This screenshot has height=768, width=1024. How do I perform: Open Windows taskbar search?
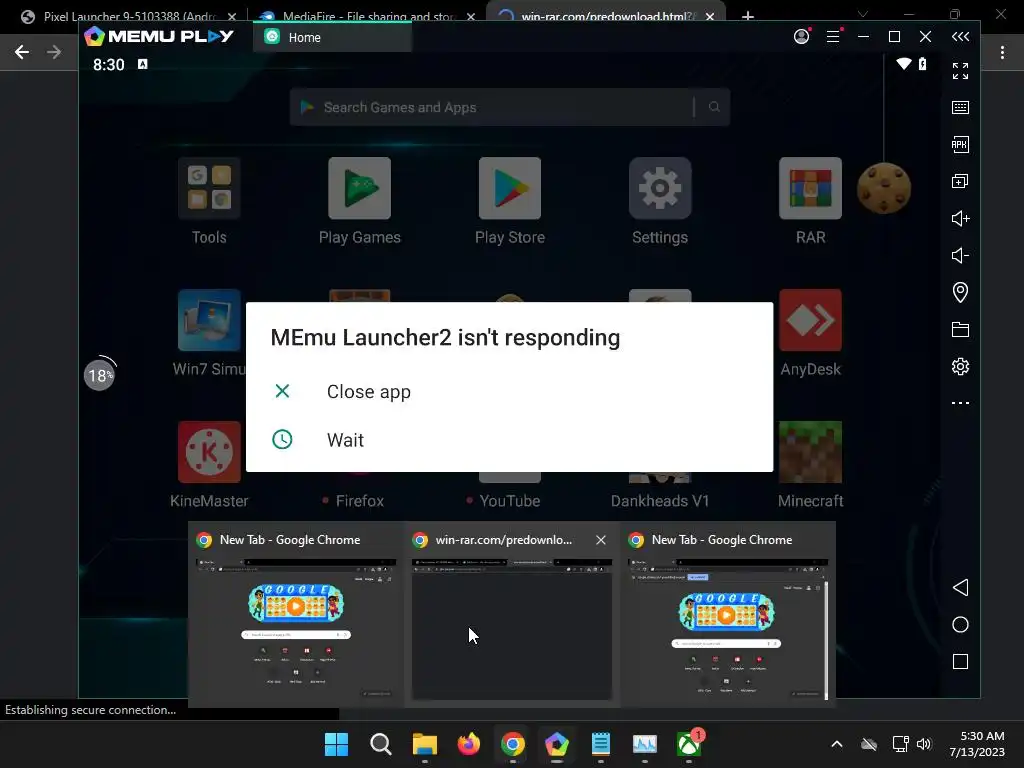point(380,744)
